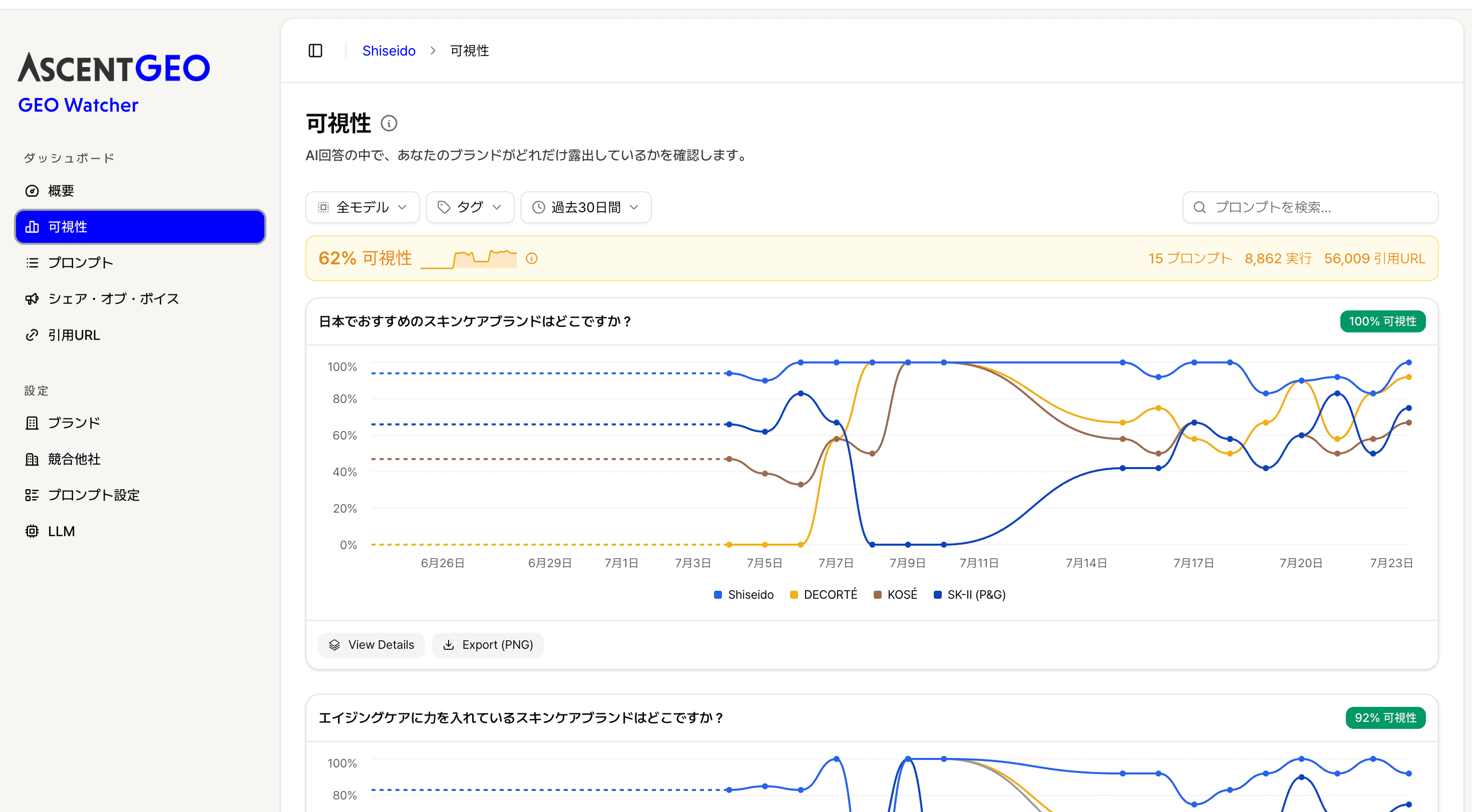Click the link icon for 引用URL
Image resolution: width=1472 pixels, height=812 pixels.
pyautogui.click(x=32, y=335)
